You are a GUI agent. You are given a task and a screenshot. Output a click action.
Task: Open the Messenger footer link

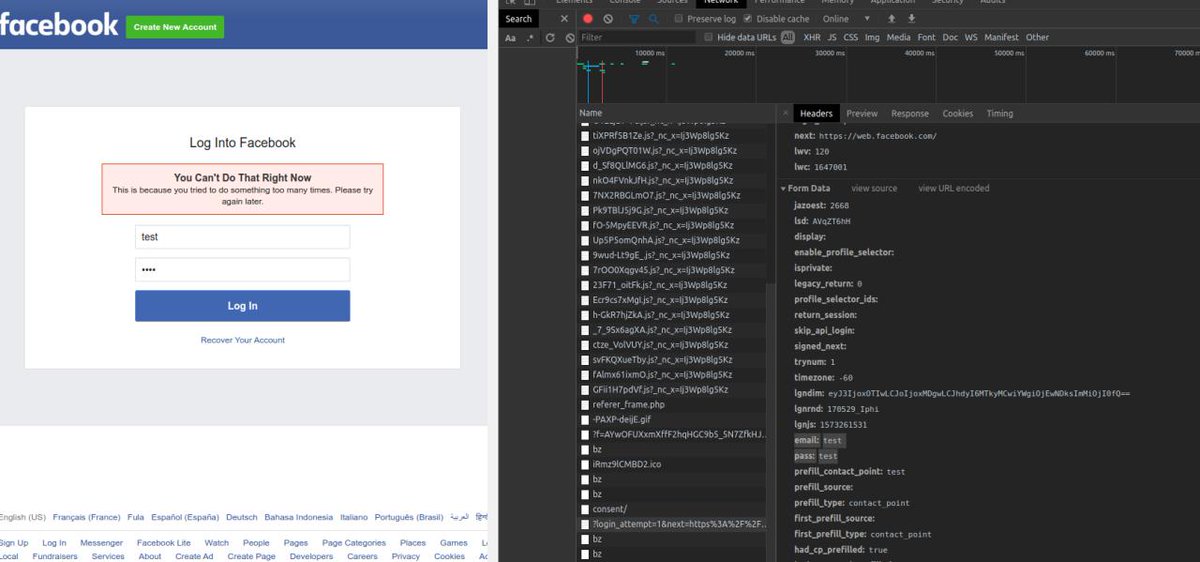102,543
